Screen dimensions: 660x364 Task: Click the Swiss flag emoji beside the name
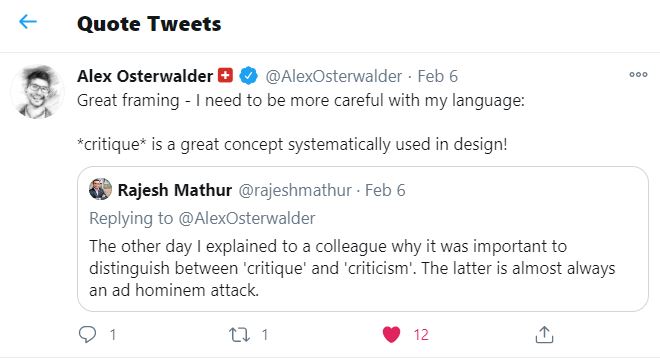pos(225,76)
